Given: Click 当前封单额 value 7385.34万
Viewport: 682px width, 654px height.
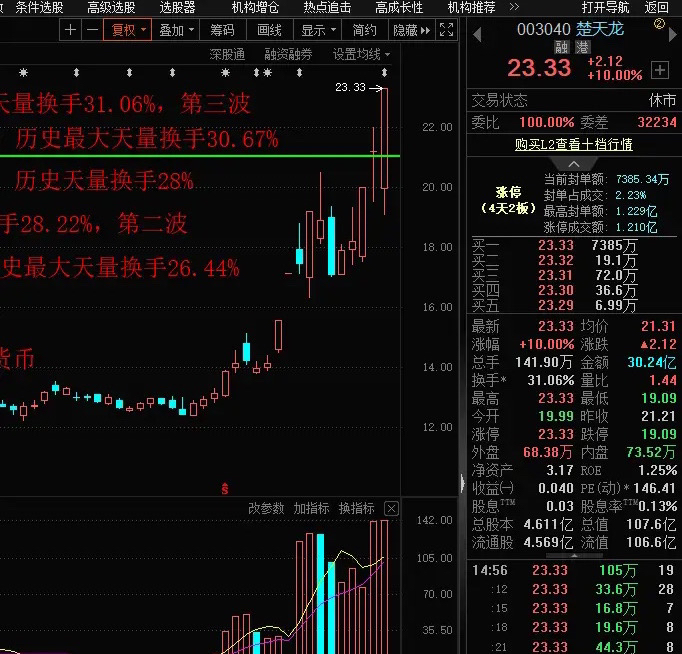Looking at the screenshot, I should coord(642,179).
